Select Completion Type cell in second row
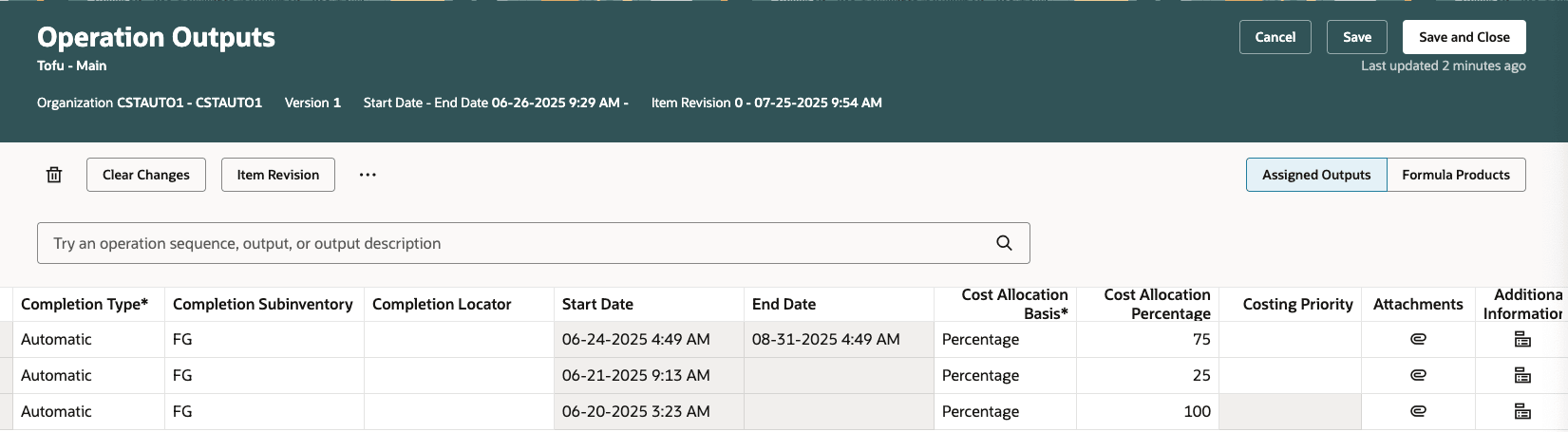Viewport: 1568px width, 432px height. [x=87, y=375]
